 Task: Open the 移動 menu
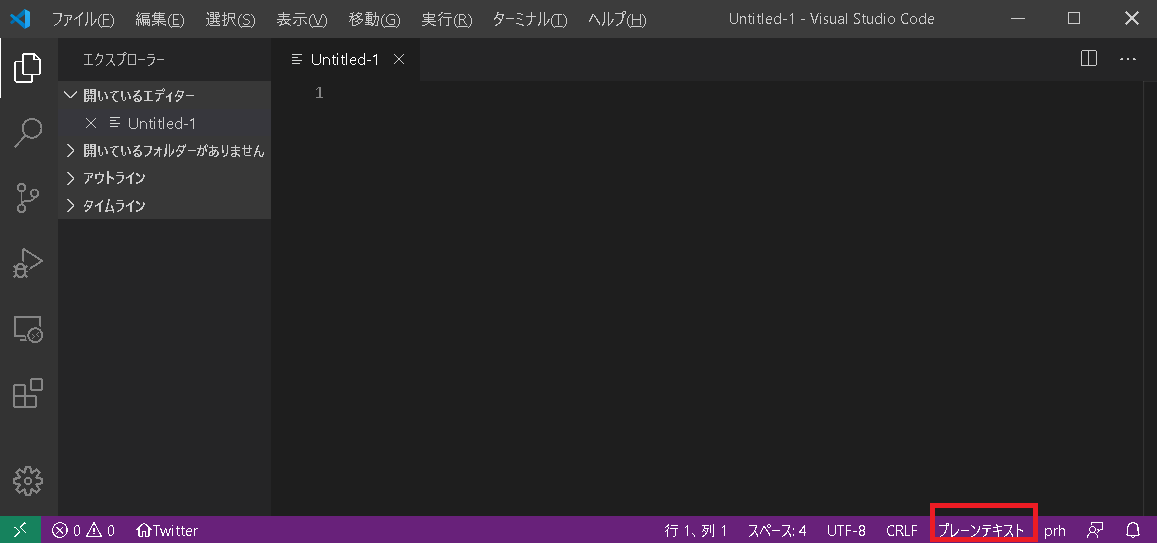374,19
